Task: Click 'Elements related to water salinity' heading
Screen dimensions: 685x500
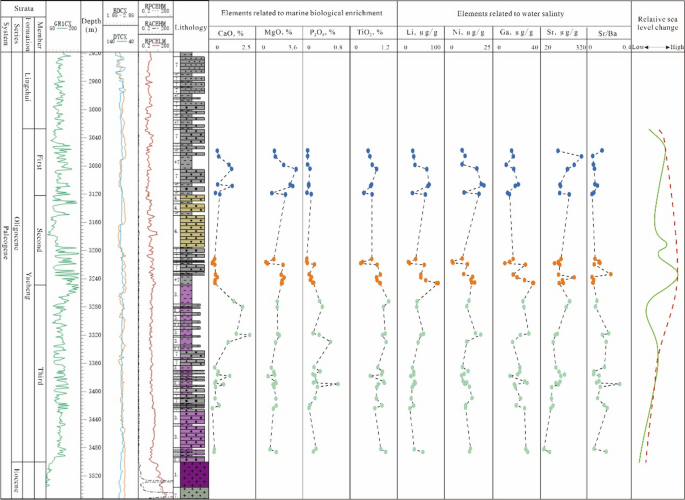Action: point(510,14)
